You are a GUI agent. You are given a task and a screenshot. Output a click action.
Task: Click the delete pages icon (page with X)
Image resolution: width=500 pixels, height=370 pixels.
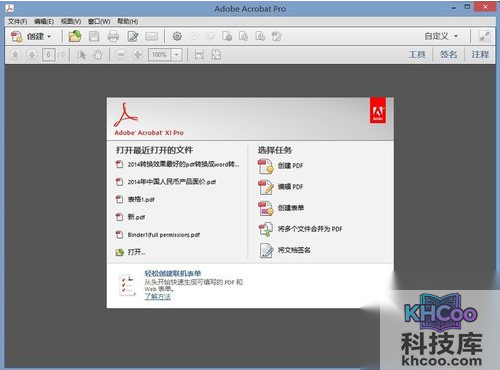click(x=227, y=36)
